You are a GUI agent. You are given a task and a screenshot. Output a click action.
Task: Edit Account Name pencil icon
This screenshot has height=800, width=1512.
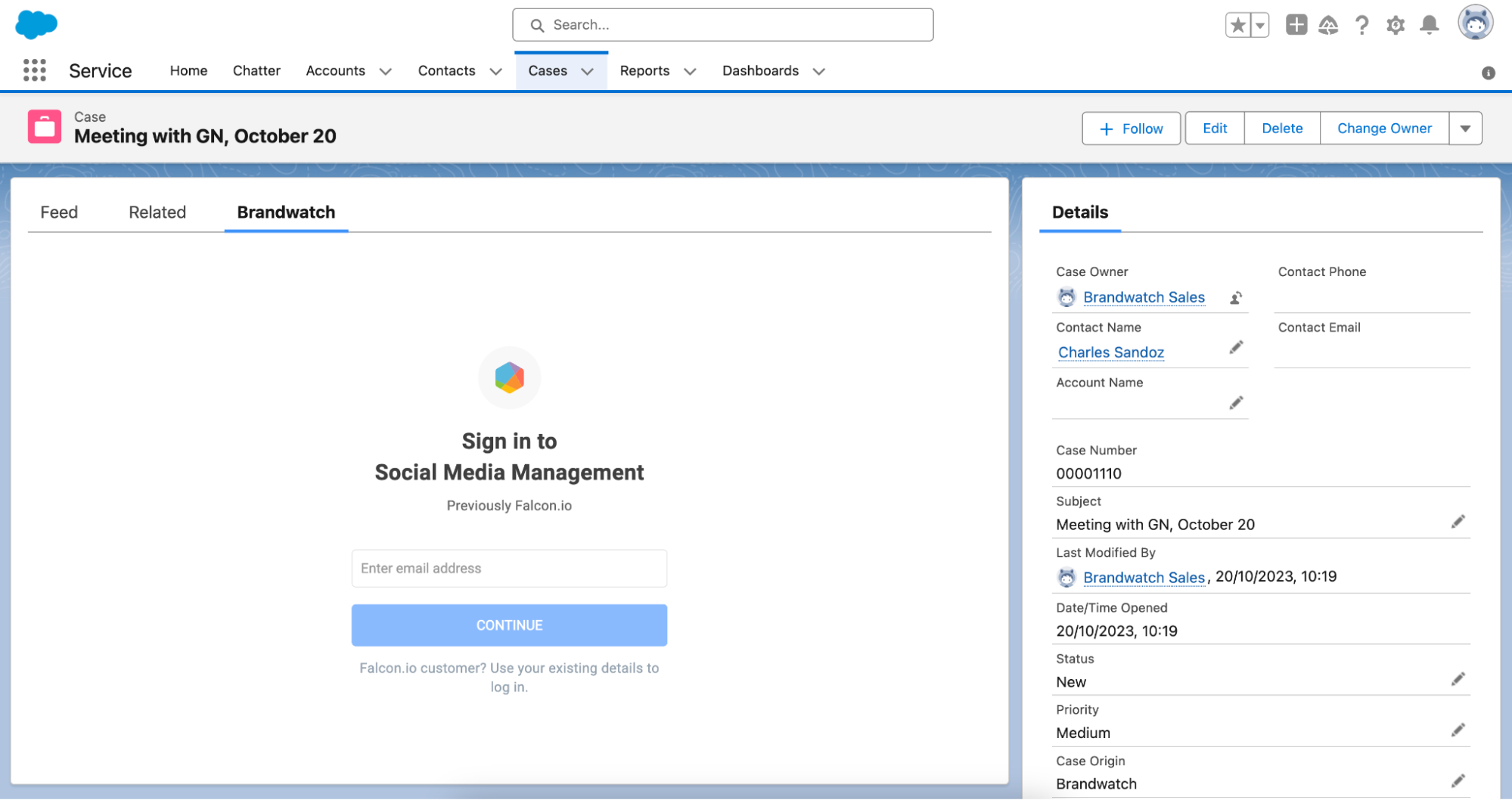[1236, 403]
